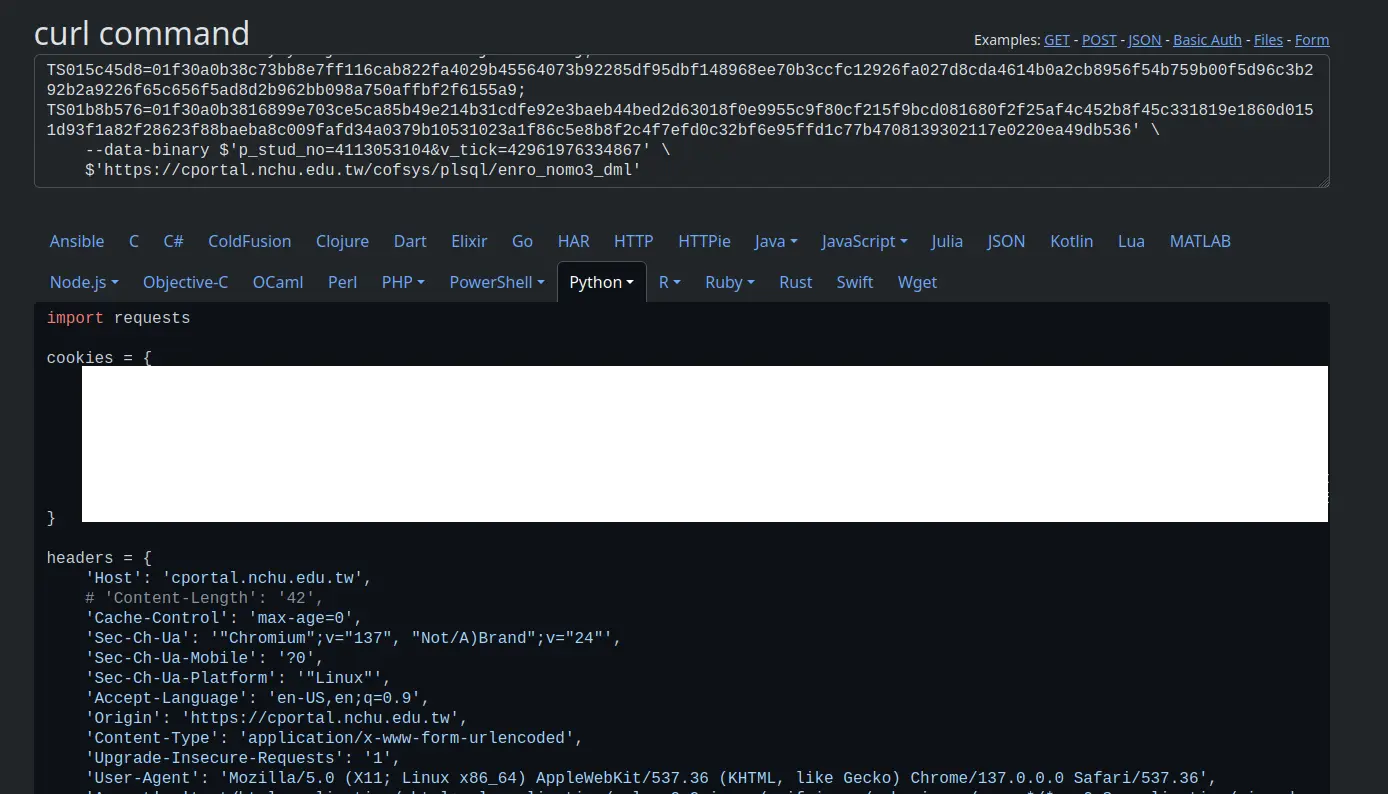This screenshot has height=794, width=1388.
Task: Select the HTTPie tab
Action: tap(704, 241)
